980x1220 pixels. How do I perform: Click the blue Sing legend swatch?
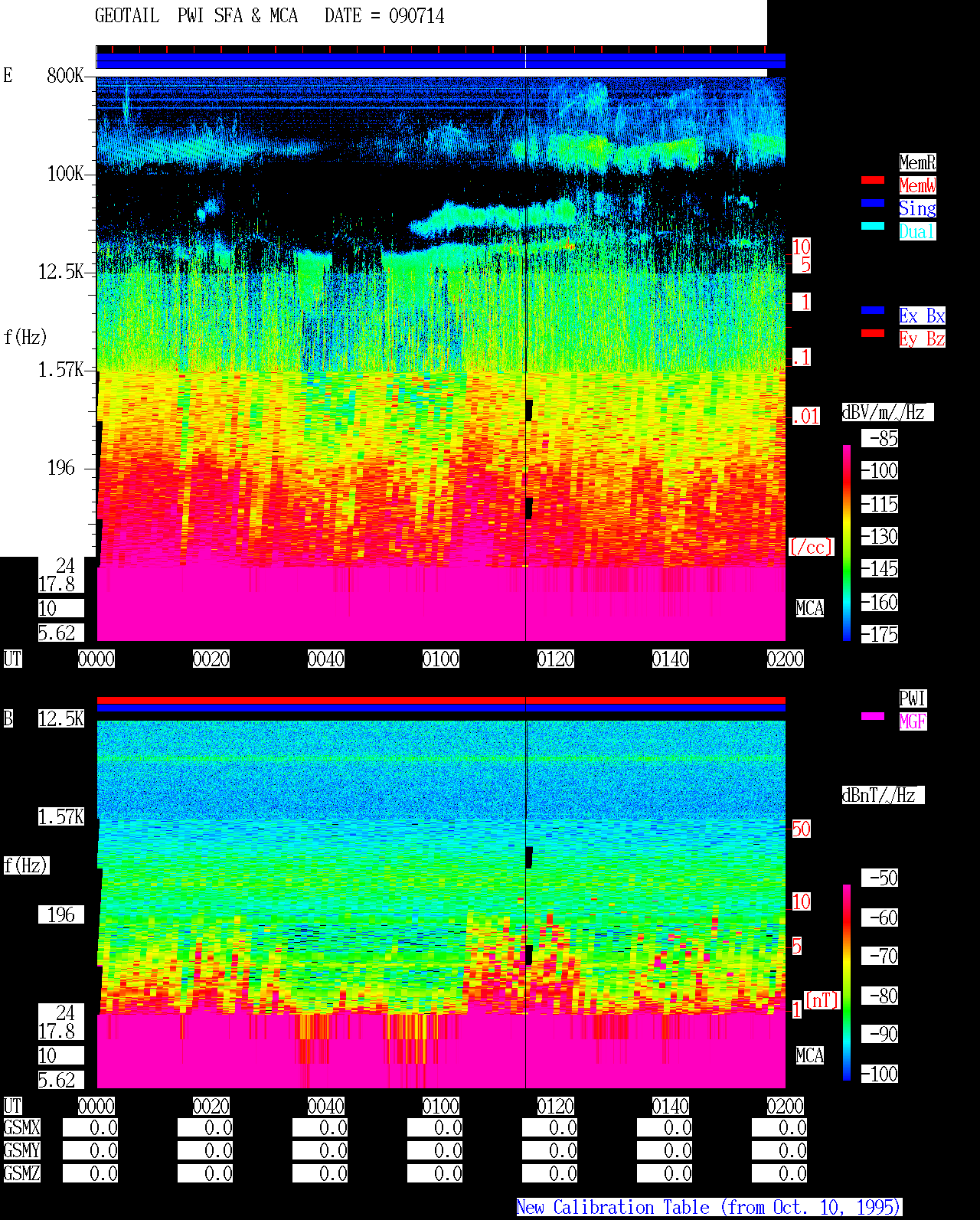(x=873, y=203)
